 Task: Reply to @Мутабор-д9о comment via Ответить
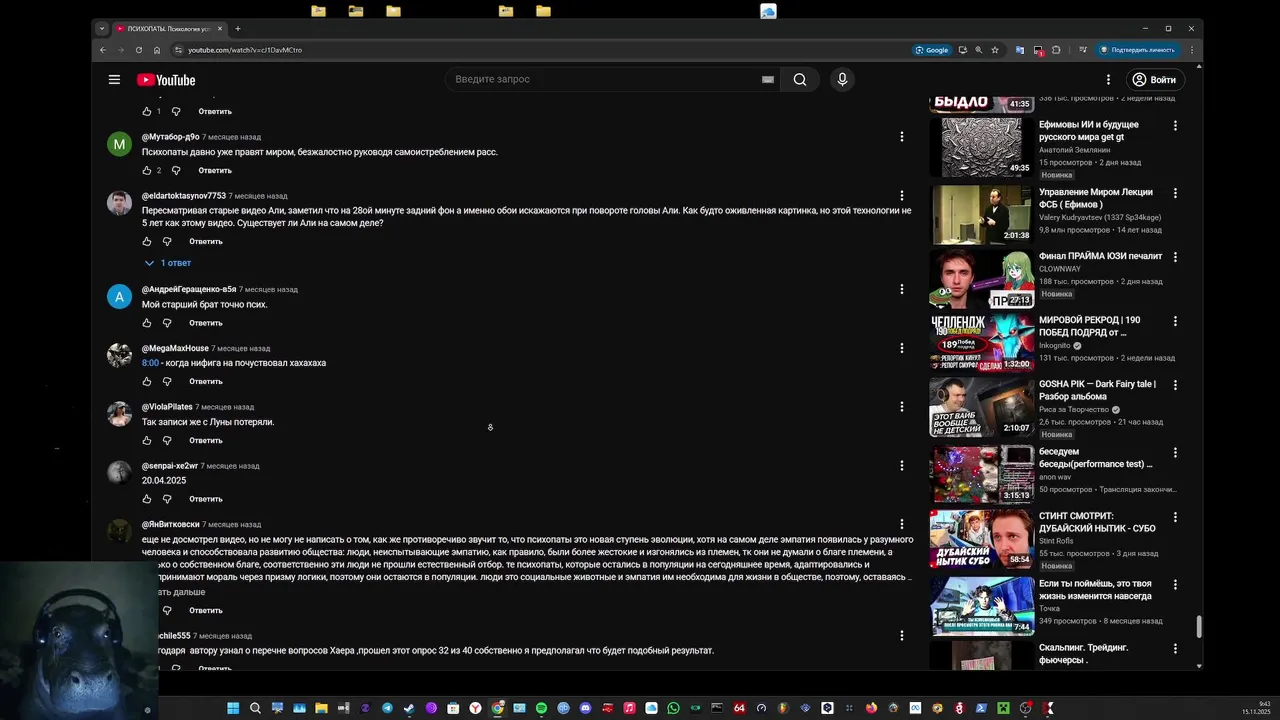coord(215,170)
